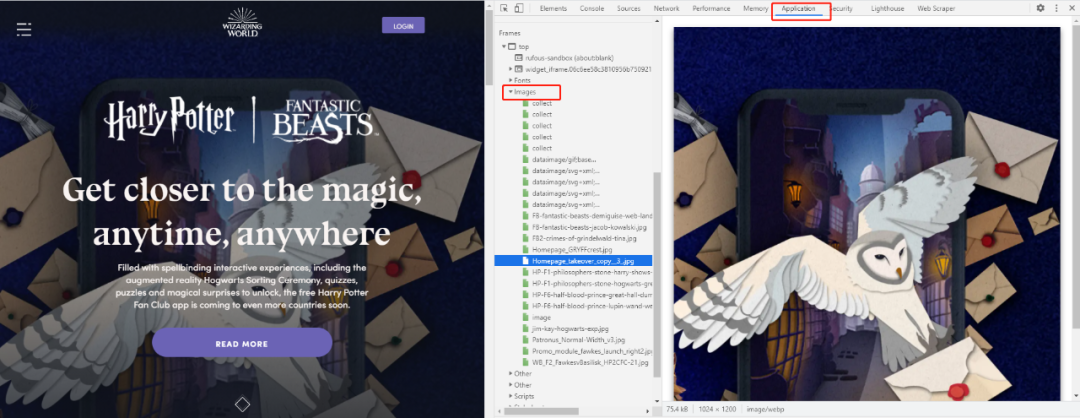
Task: Expand the widget_iframe frame node
Action: 510,69
